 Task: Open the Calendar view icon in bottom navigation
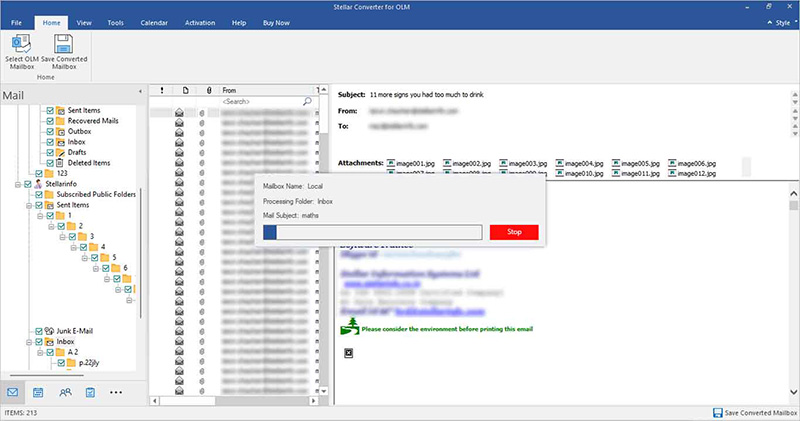(x=39, y=393)
